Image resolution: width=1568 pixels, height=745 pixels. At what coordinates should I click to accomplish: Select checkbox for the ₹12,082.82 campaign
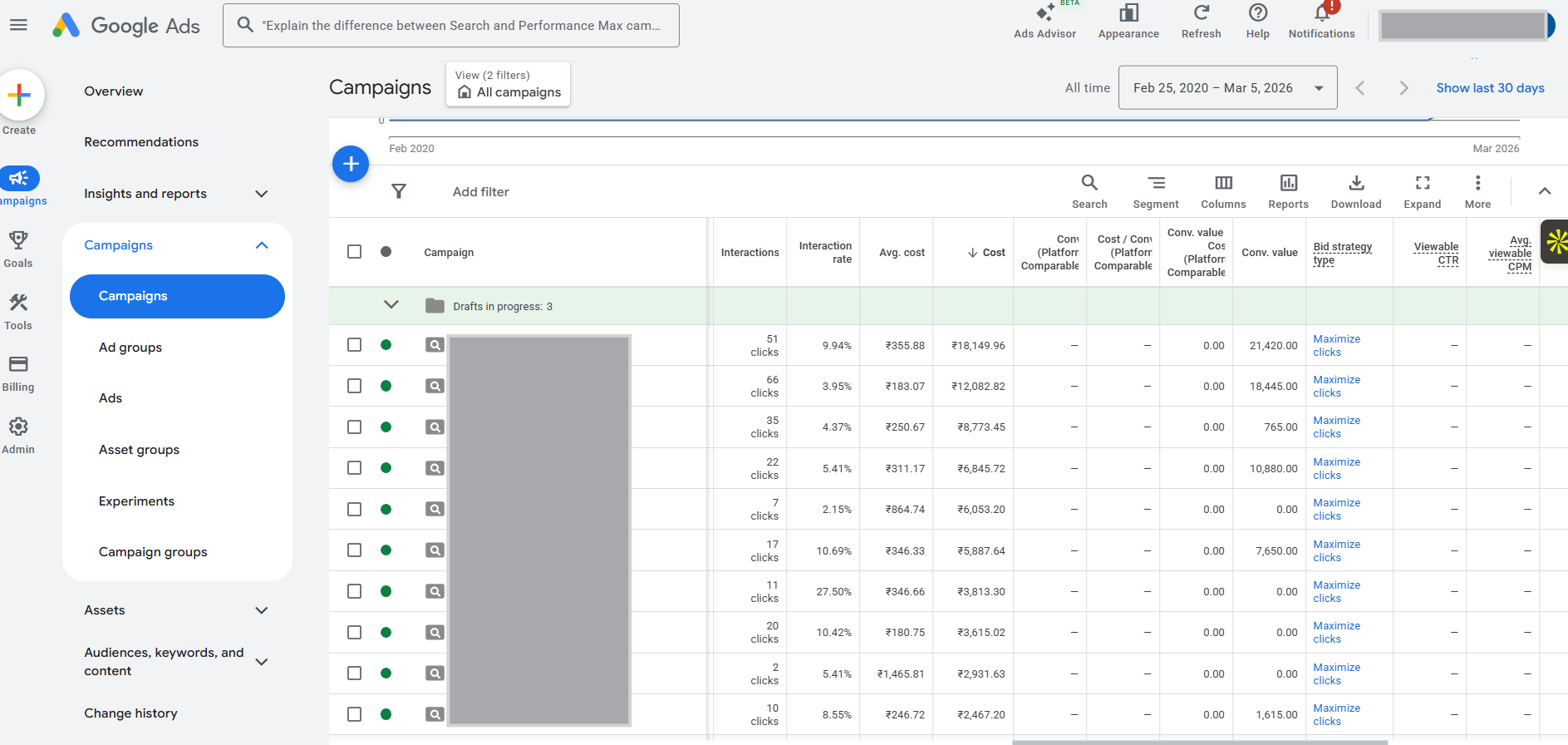355,386
